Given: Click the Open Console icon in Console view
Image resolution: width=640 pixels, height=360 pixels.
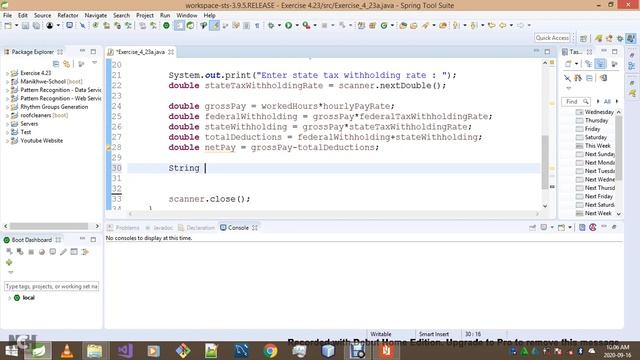Looking at the screenshot, I should point(562,228).
